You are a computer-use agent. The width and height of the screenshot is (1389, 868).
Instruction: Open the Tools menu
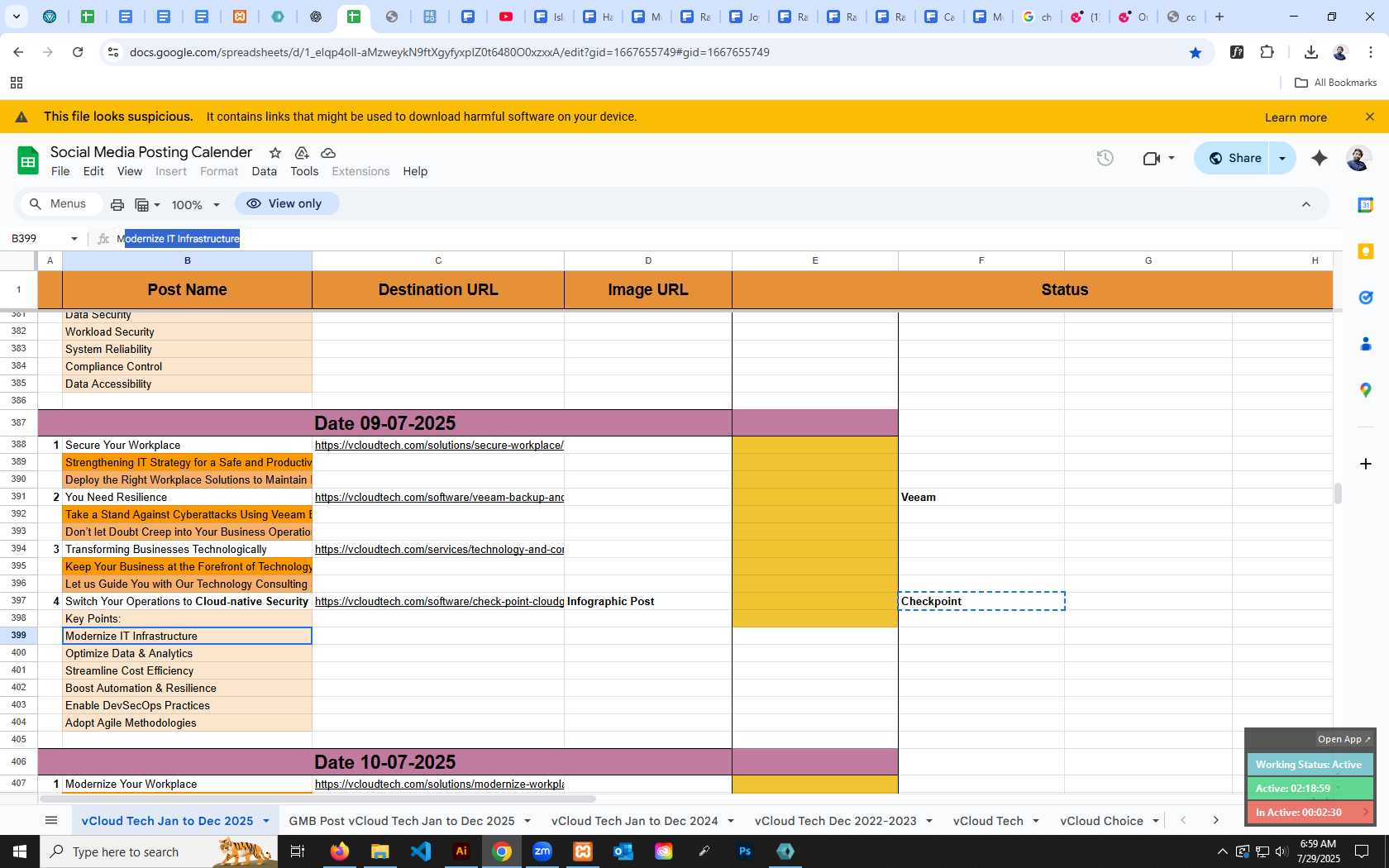point(304,171)
